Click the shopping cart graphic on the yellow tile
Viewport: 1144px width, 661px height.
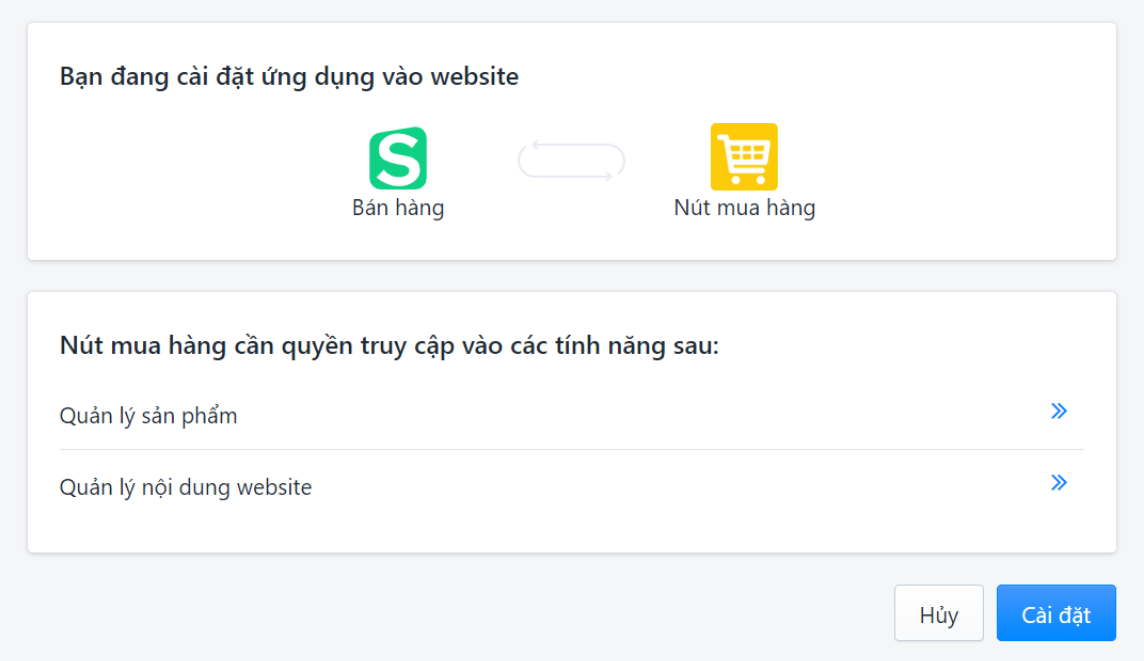745,156
